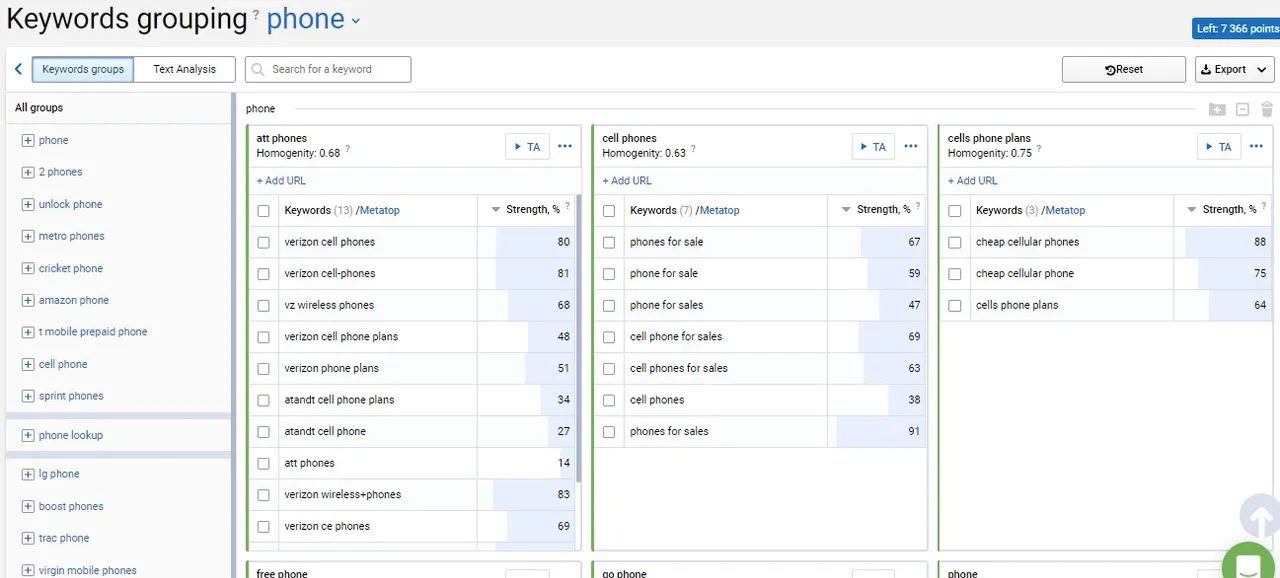Check the att phones keyword row
This screenshot has height=578, width=1280.
click(264, 463)
